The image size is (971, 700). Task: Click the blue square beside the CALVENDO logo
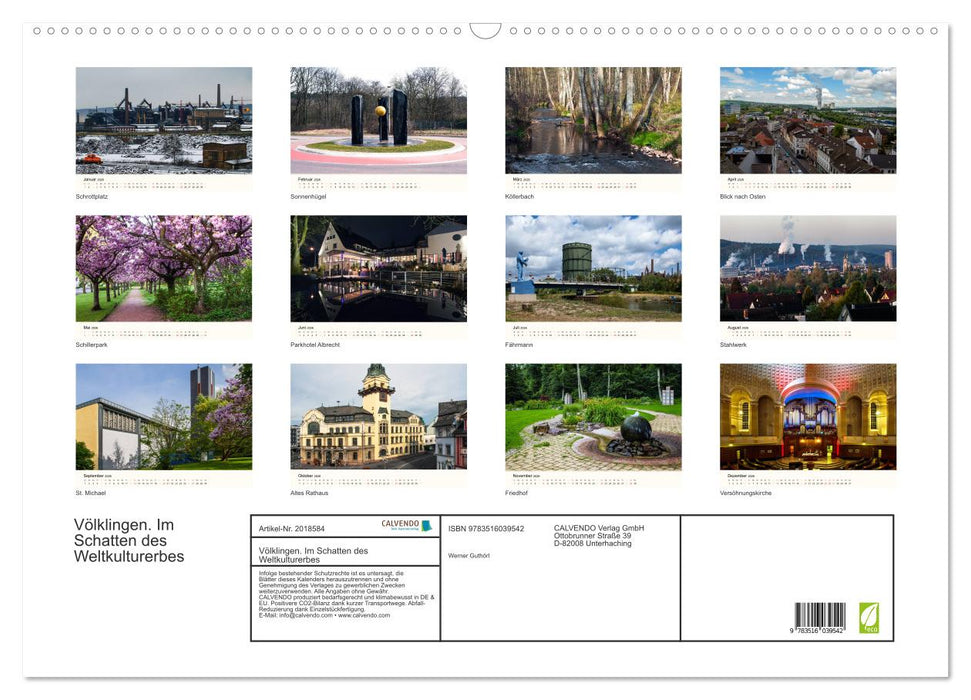point(426,525)
